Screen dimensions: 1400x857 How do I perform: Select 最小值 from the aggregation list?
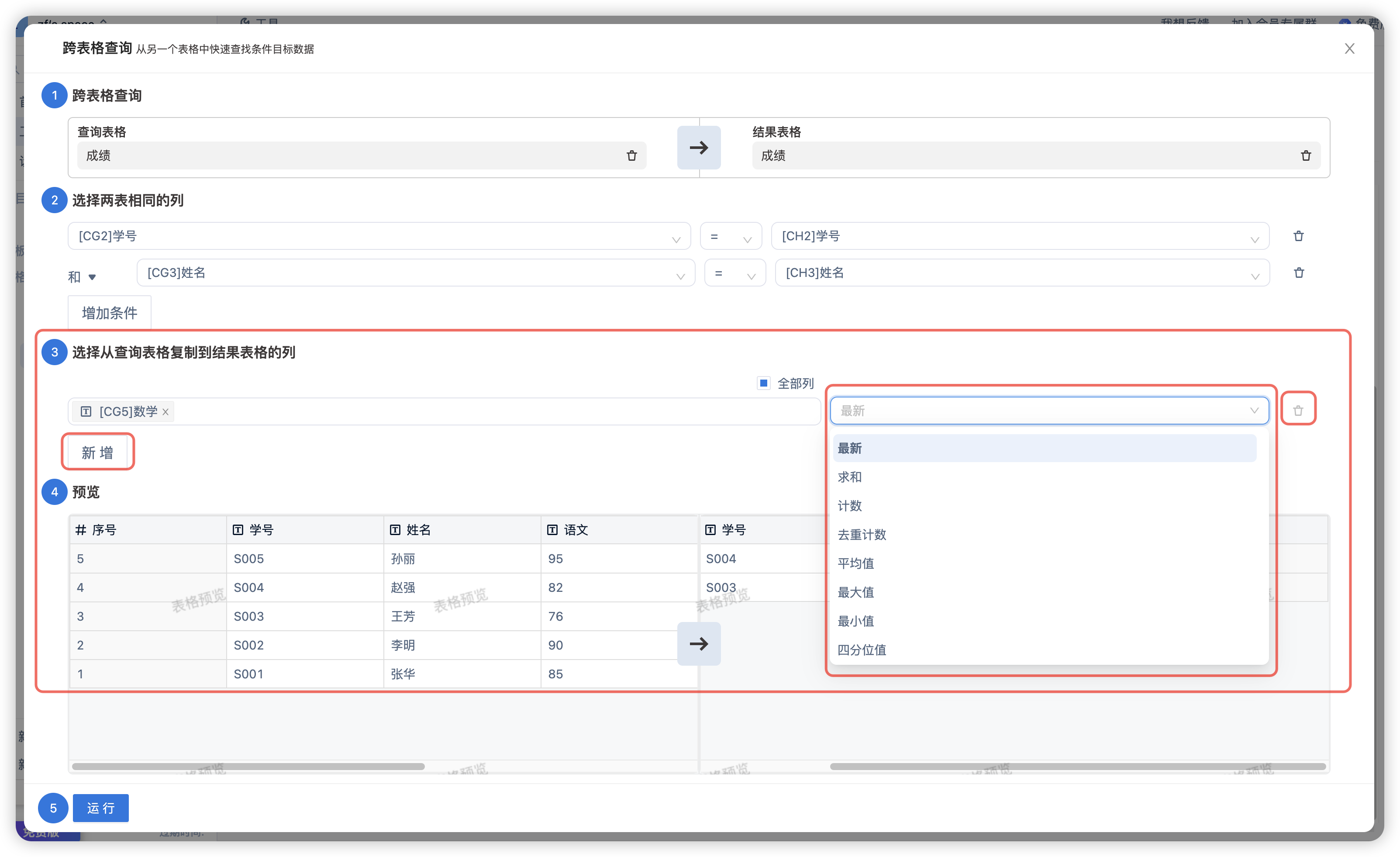(x=1044, y=621)
